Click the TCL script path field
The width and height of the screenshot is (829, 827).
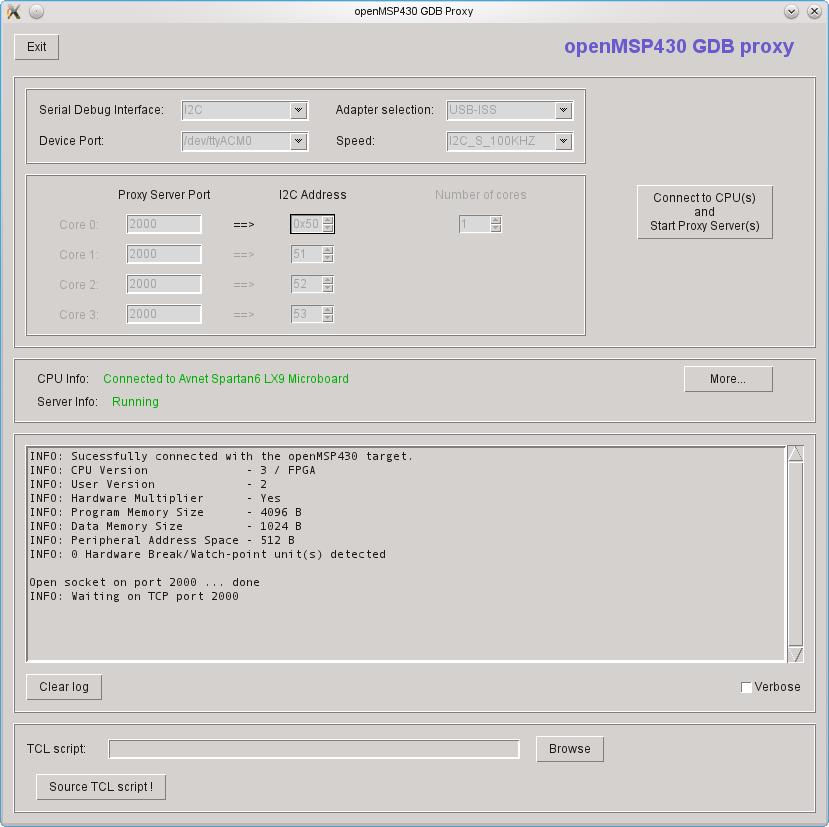pyautogui.click(x=314, y=749)
